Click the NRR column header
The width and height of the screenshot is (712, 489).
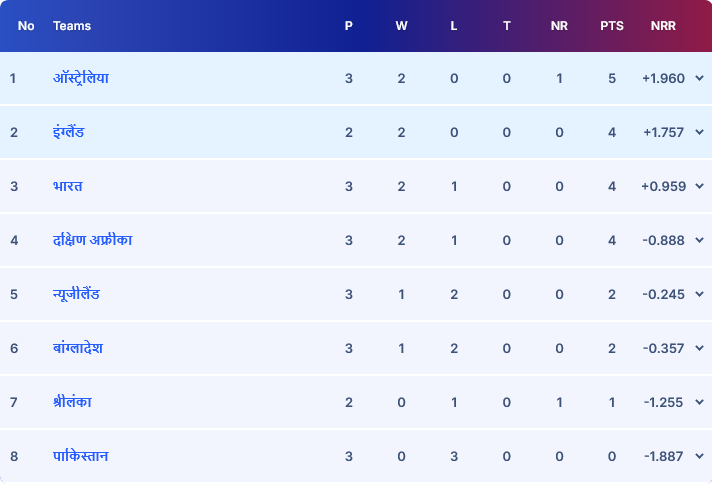(662, 26)
